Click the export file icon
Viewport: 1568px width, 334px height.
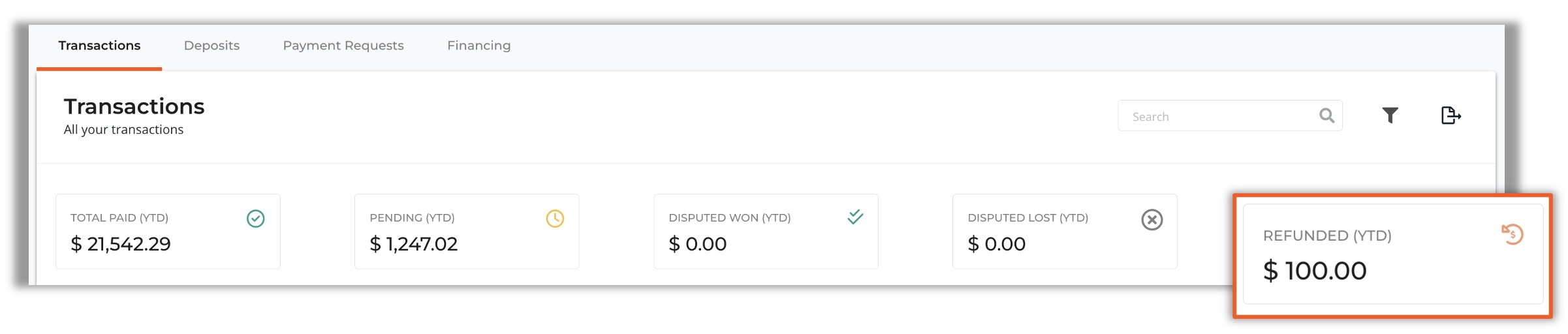click(1450, 115)
